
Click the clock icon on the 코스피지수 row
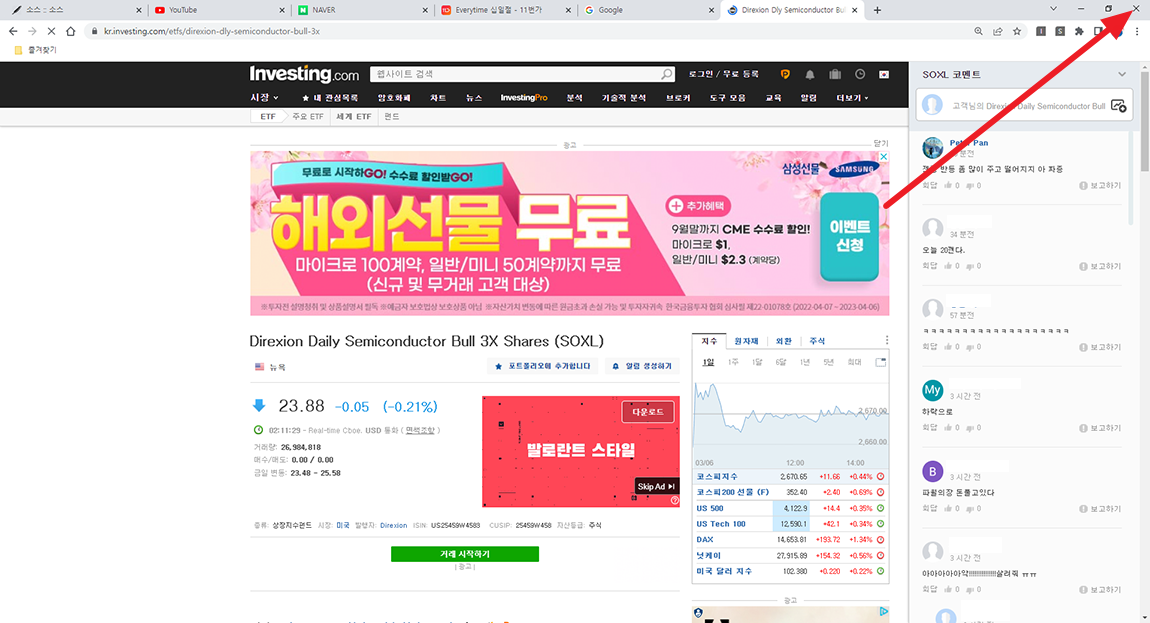pos(880,477)
